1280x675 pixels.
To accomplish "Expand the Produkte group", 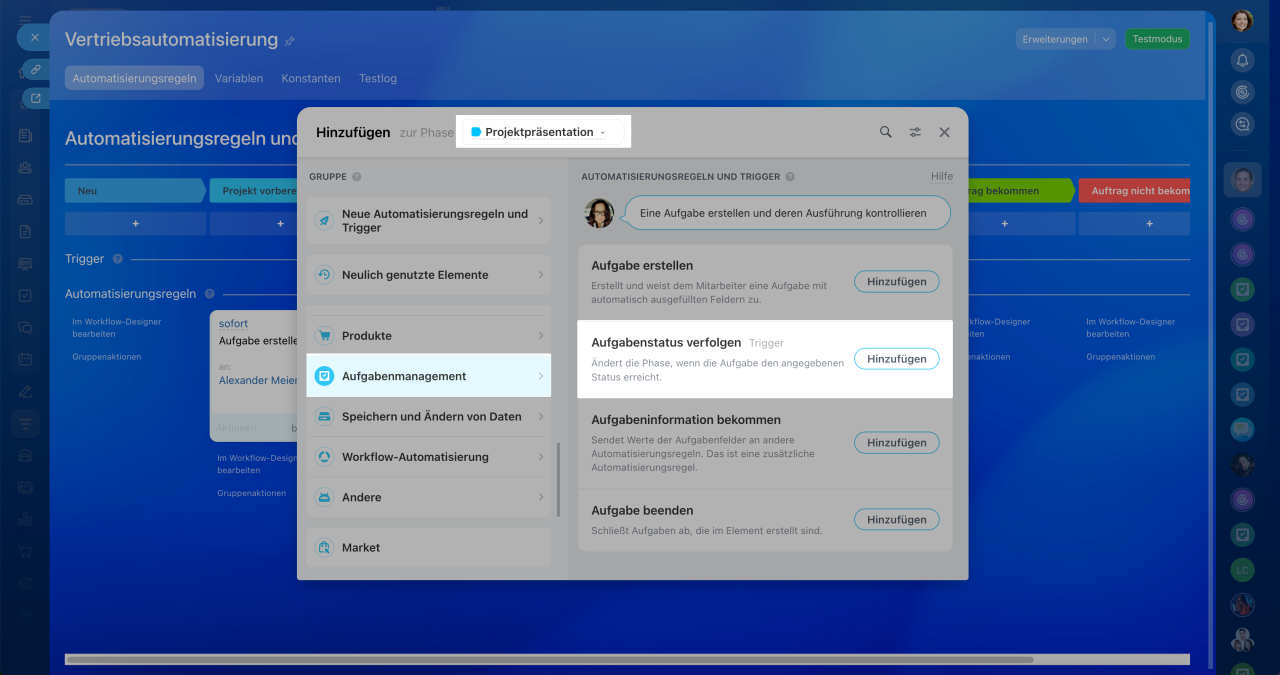I will 428,336.
